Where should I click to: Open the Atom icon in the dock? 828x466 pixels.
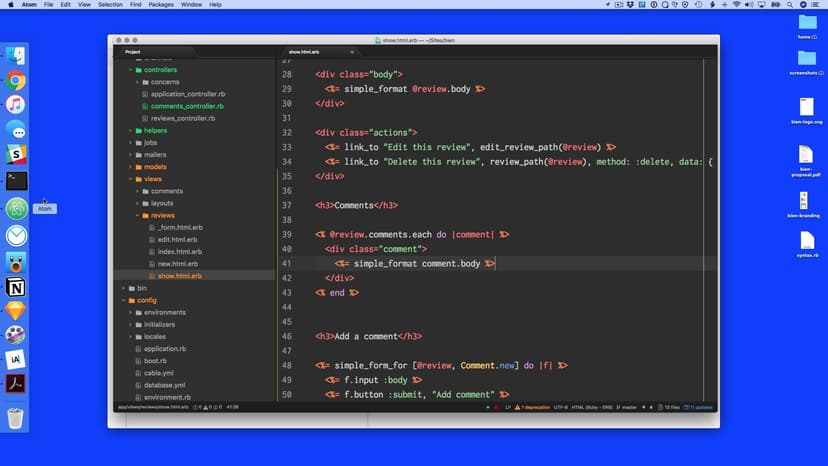click(x=16, y=208)
